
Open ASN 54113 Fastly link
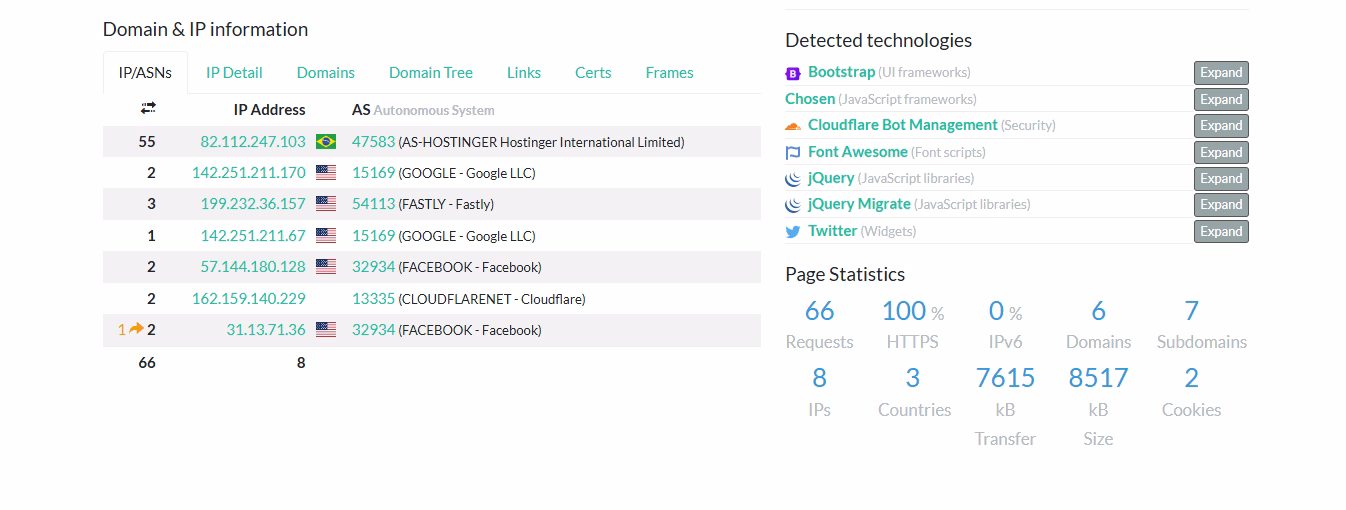tap(373, 204)
